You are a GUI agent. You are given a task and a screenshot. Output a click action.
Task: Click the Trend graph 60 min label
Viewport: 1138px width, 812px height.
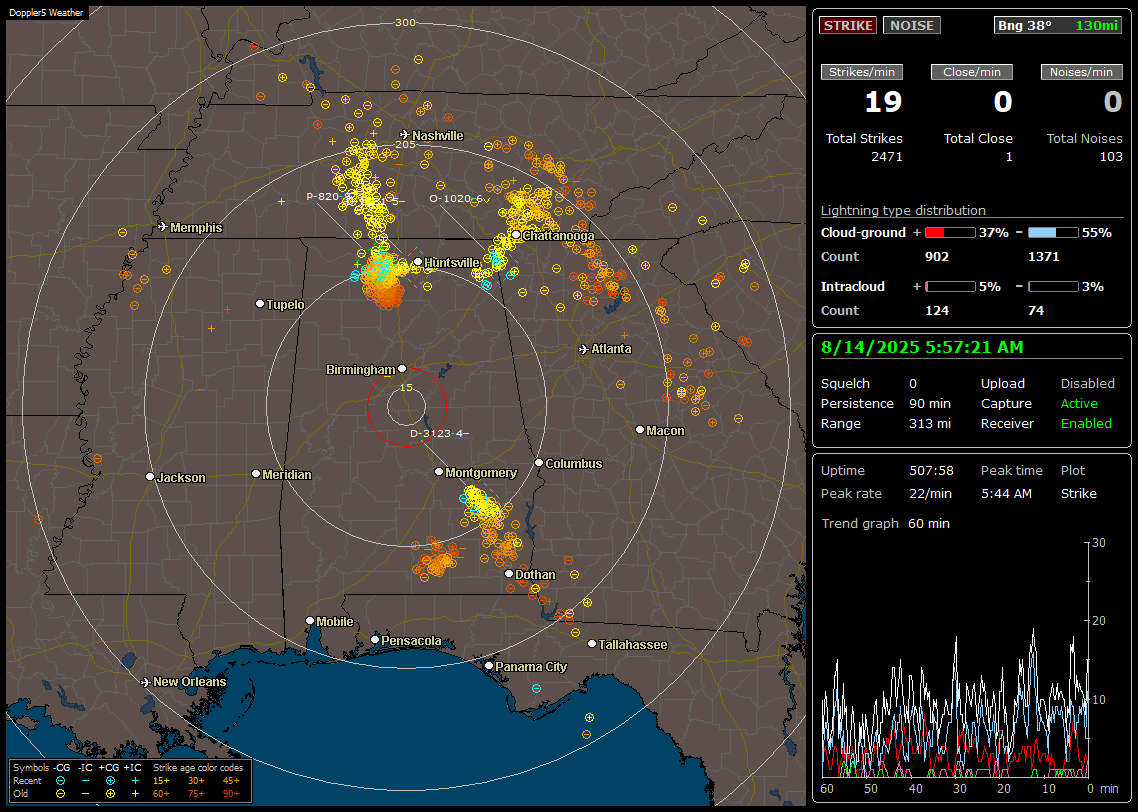point(885,523)
